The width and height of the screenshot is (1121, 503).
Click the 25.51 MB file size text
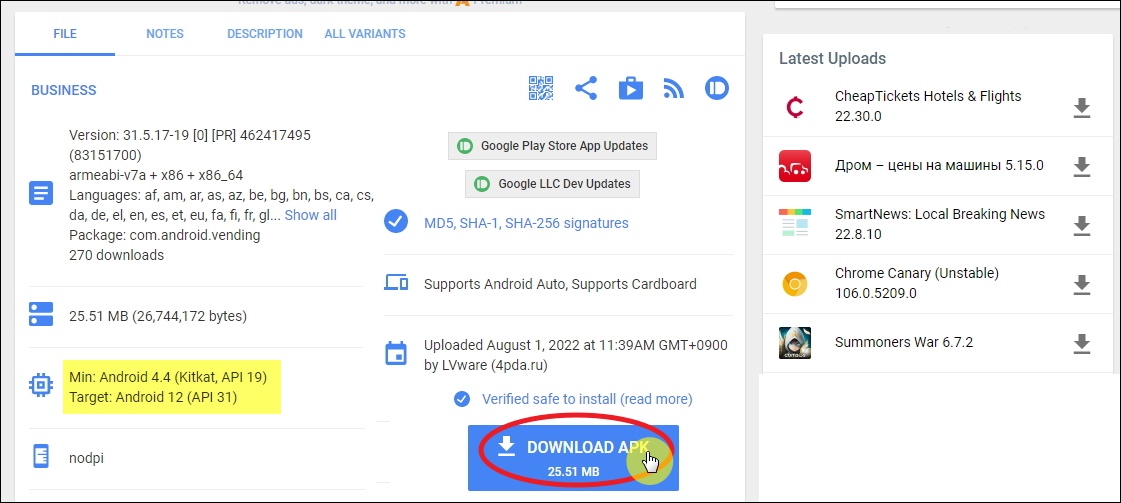pyautogui.click(x=157, y=316)
